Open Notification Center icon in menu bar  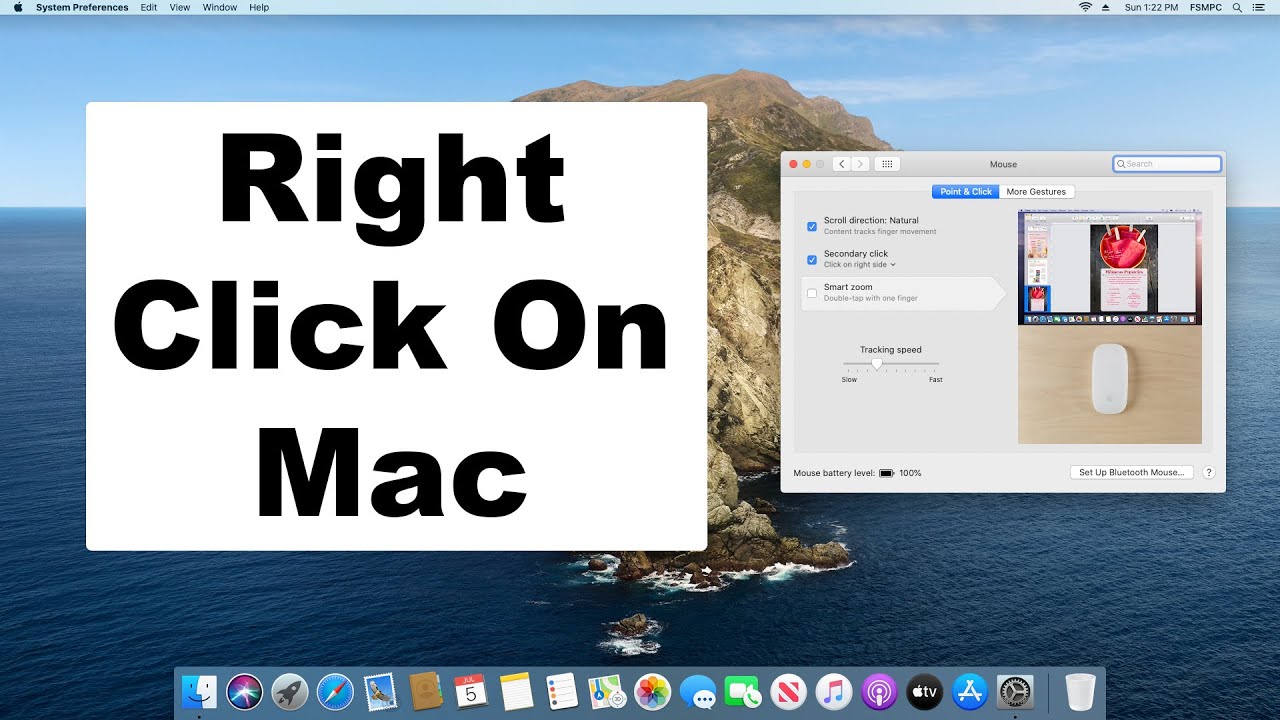[x=1258, y=7]
